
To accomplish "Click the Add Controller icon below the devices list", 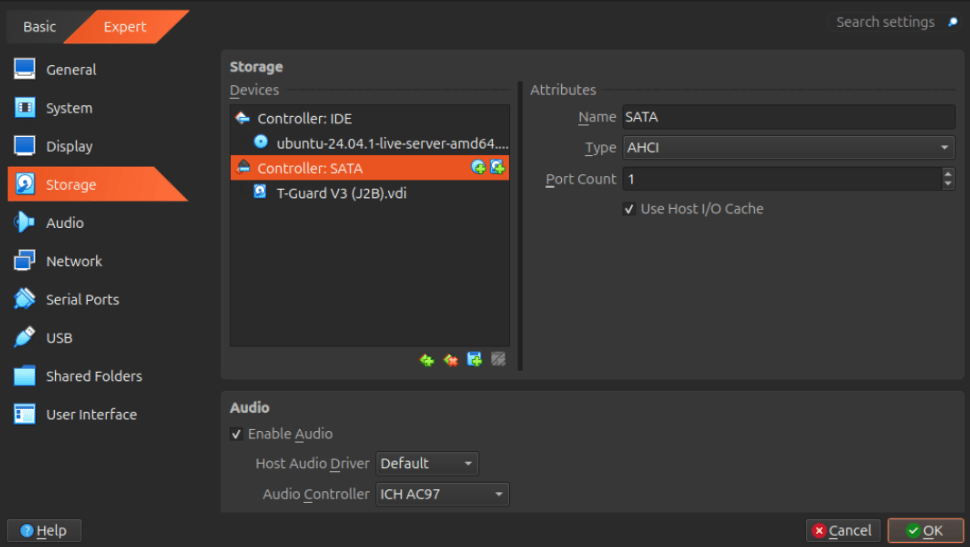I will coord(427,360).
